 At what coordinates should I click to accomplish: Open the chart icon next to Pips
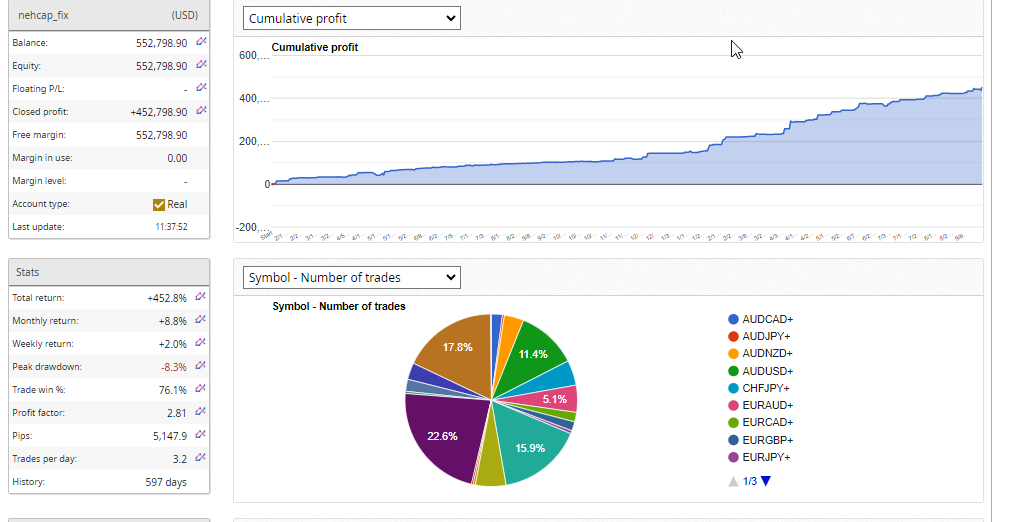201,434
